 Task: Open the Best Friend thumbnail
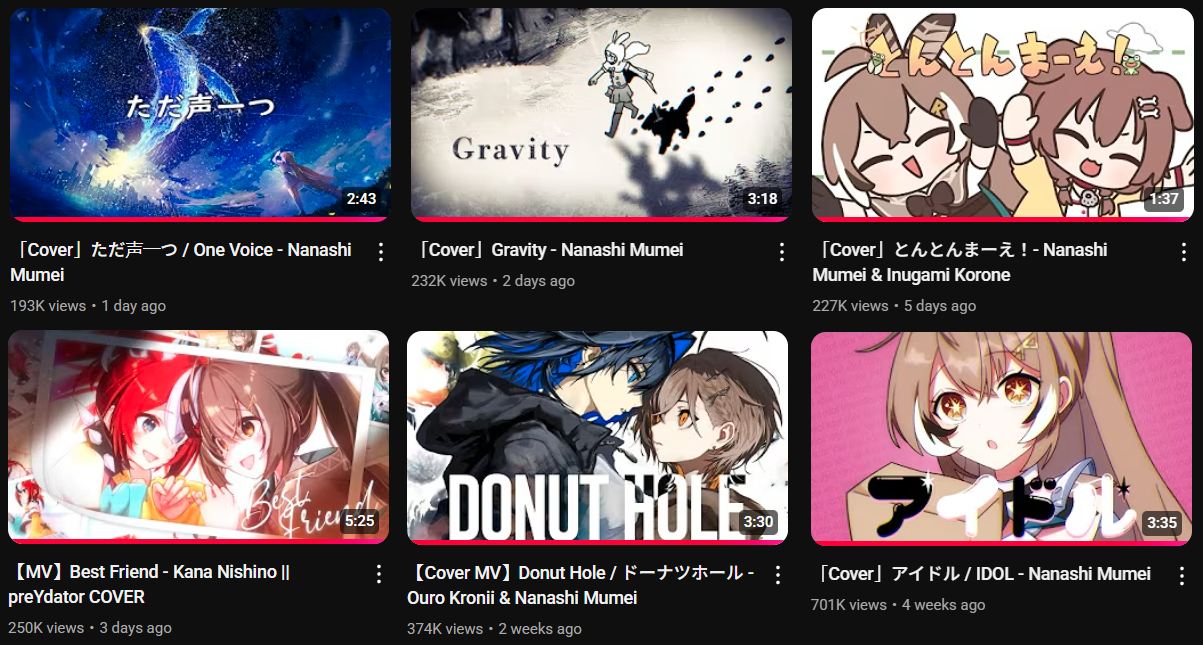[x=198, y=437]
